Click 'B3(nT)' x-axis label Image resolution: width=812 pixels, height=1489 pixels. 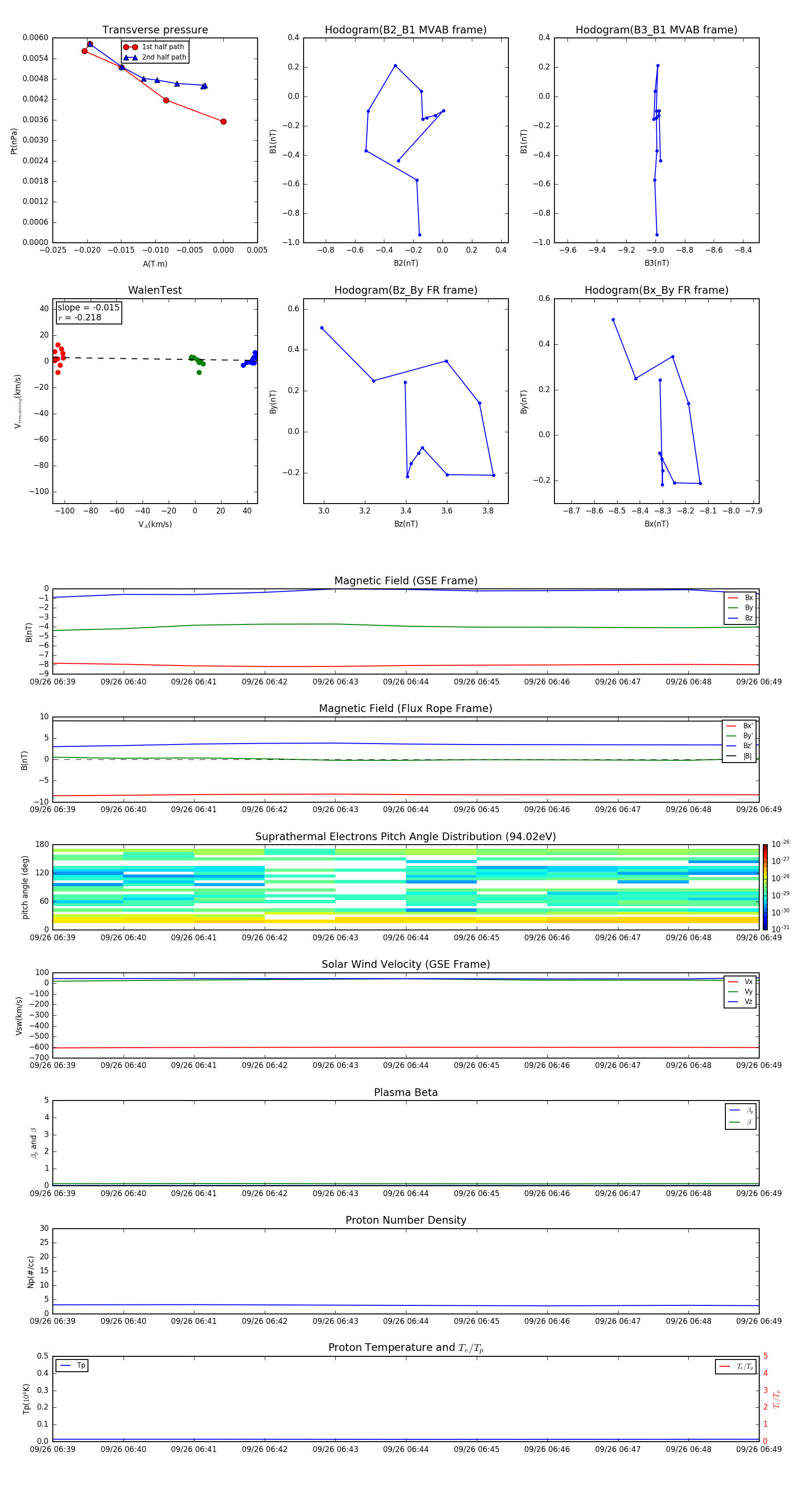[x=656, y=263]
